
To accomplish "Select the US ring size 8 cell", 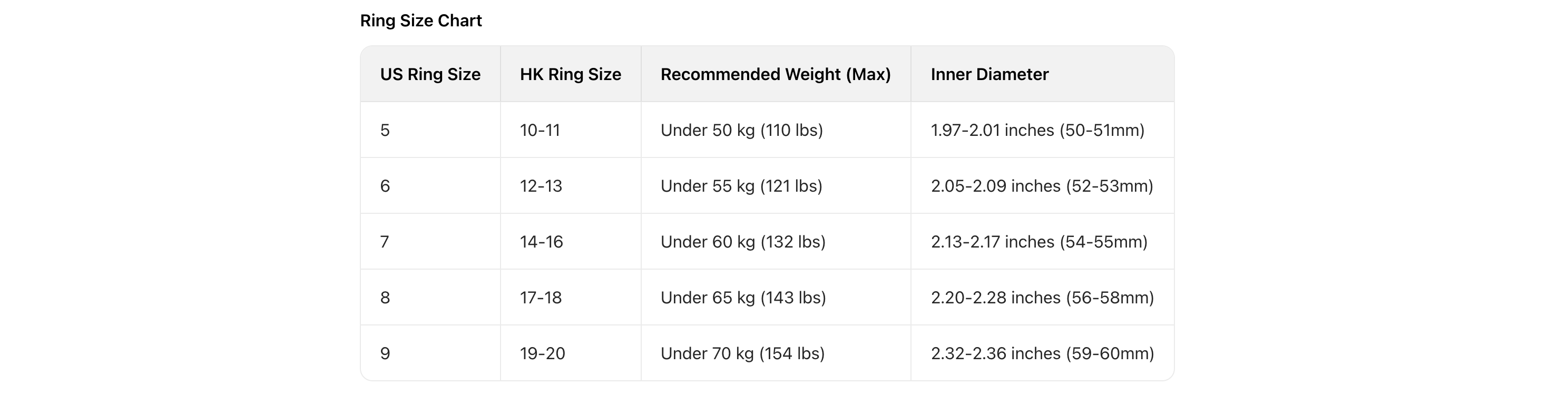I will tap(385, 298).
